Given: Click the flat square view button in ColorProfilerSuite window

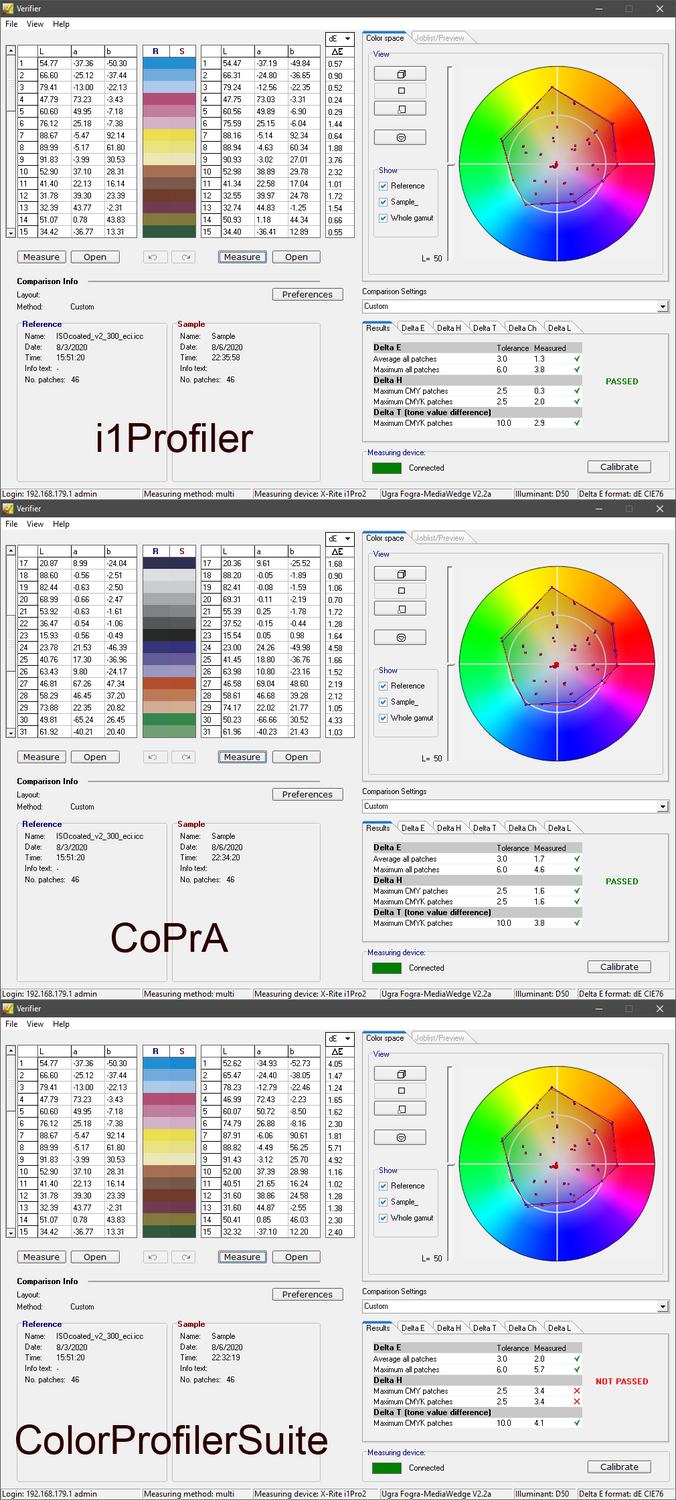Looking at the screenshot, I should tap(400, 1091).
